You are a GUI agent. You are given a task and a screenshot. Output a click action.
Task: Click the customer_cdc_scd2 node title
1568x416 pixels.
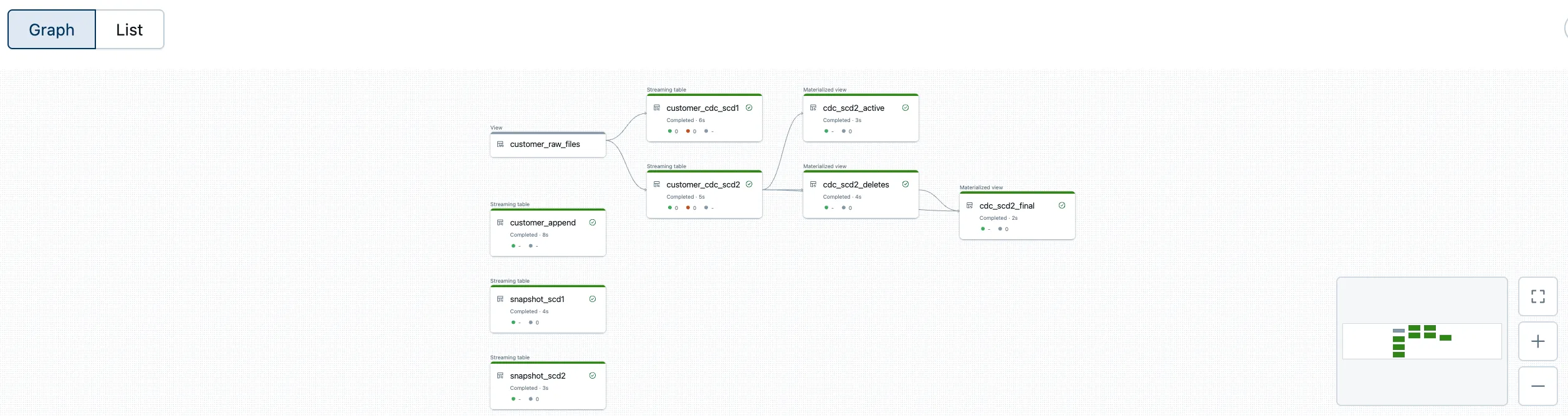click(x=703, y=185)
